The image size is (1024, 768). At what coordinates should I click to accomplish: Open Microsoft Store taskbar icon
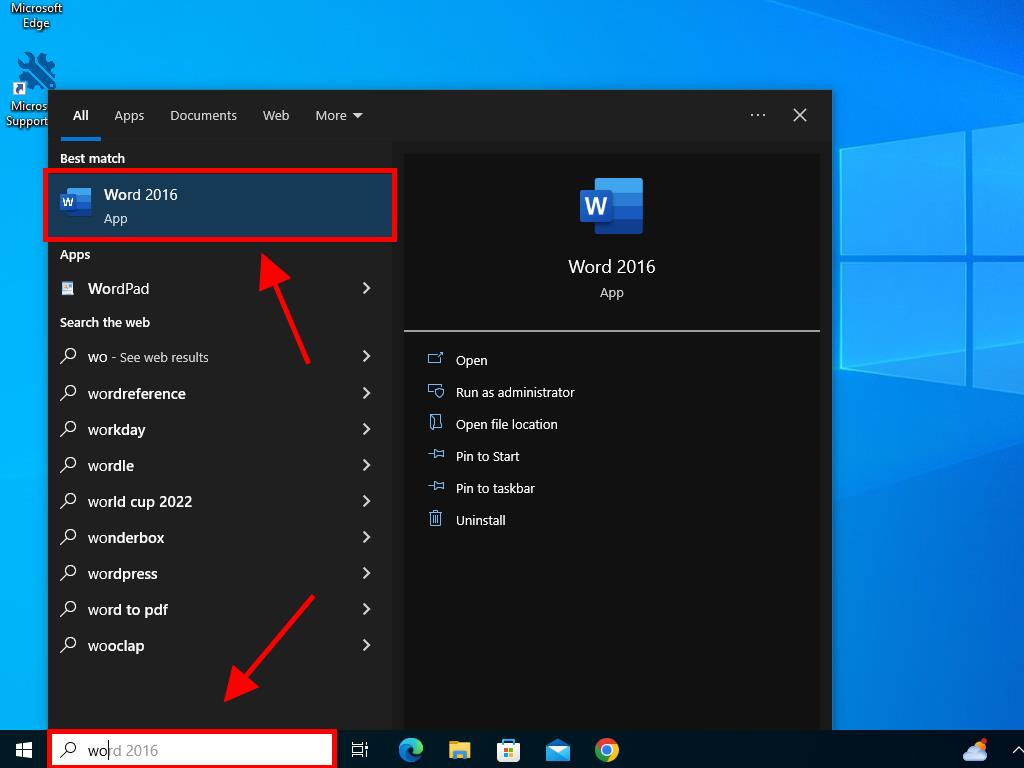tap(508, 750)
